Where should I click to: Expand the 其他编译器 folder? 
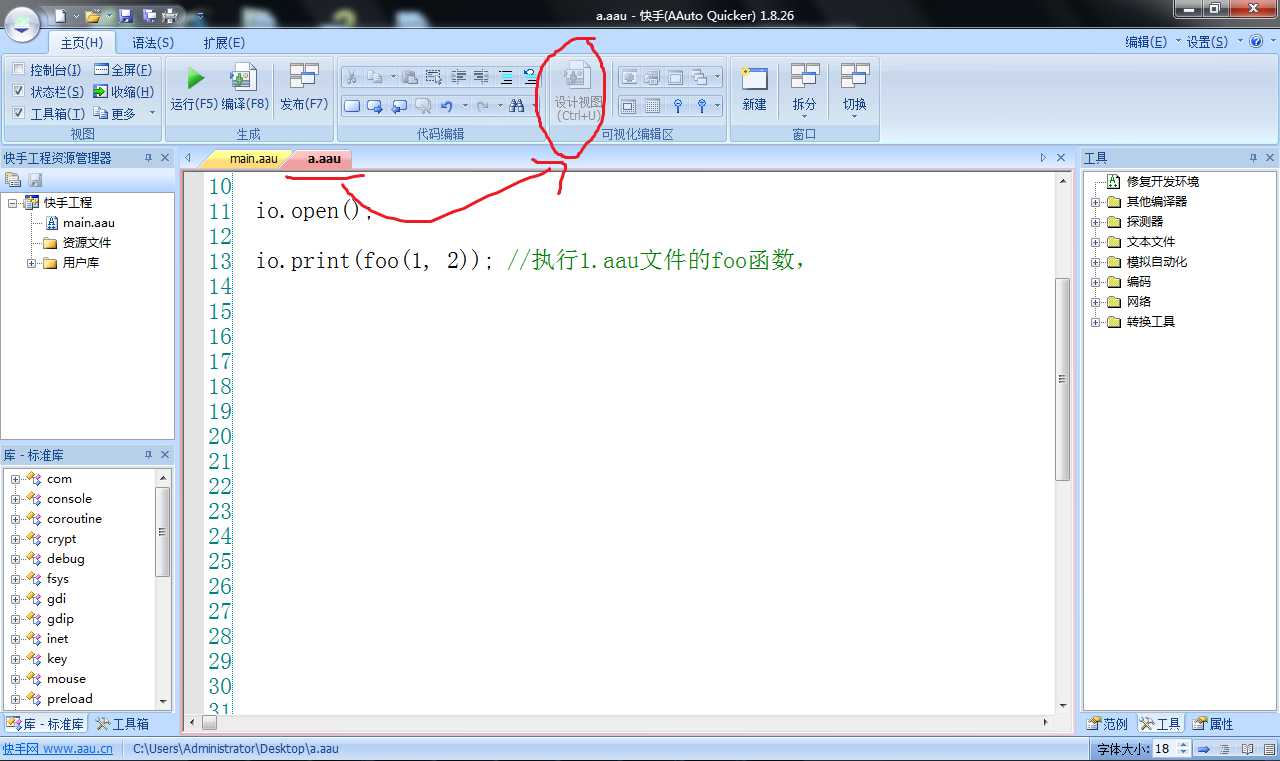(x=1096, y=202)
